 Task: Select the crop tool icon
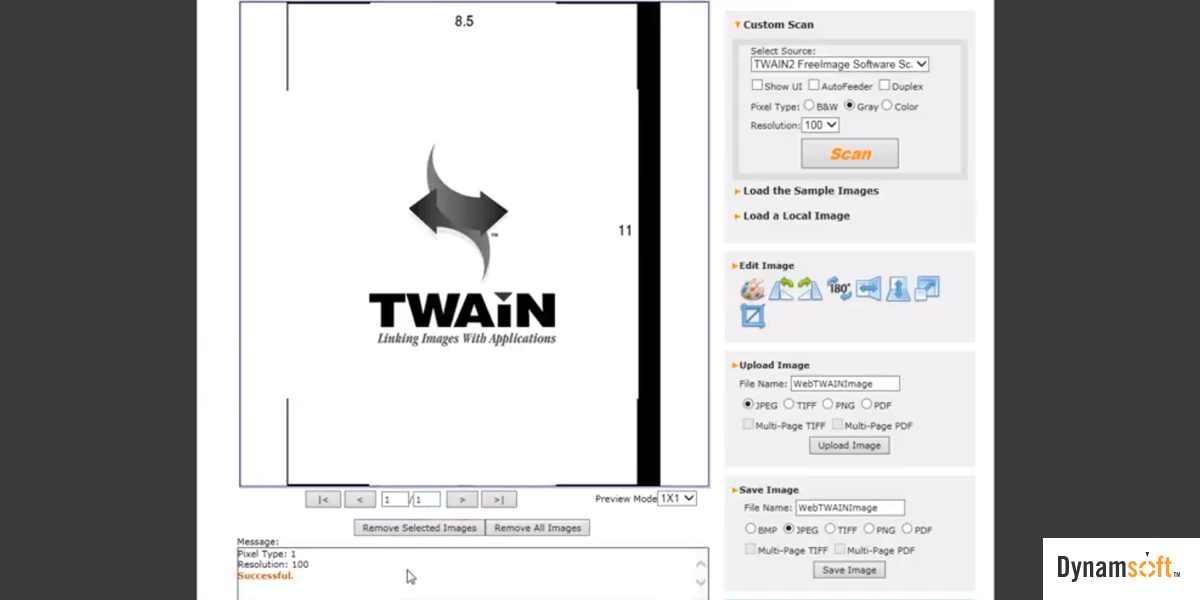752,317
